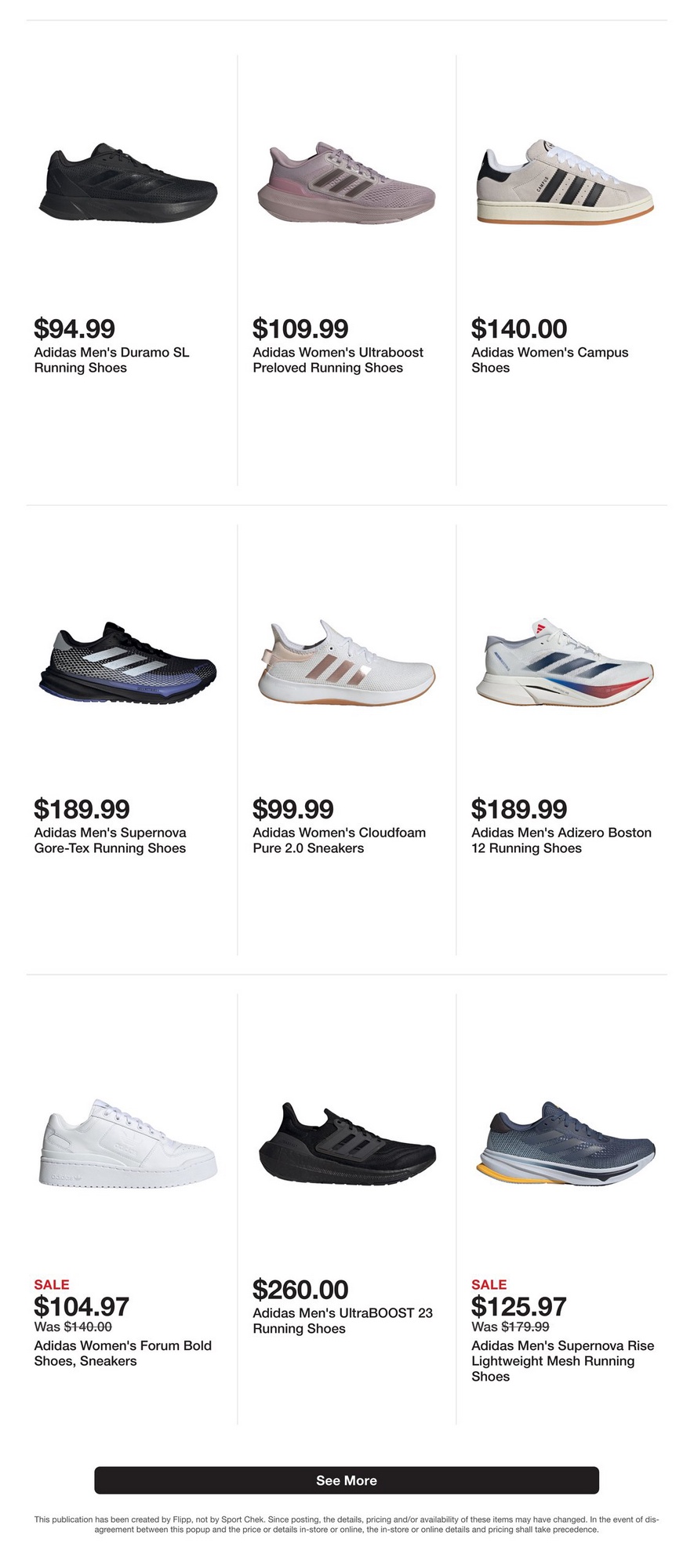Select the purple Ultraboost Preloved shoe photo
Viewport: 694px width, 1568px height.
[347, 183]
